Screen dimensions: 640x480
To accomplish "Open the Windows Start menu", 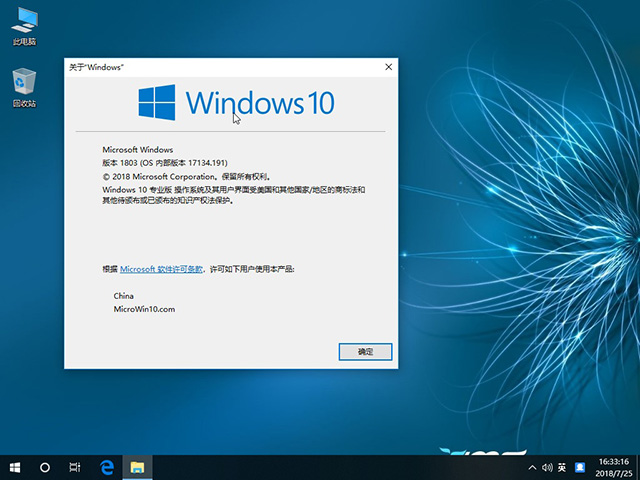I will pos(15,467).
